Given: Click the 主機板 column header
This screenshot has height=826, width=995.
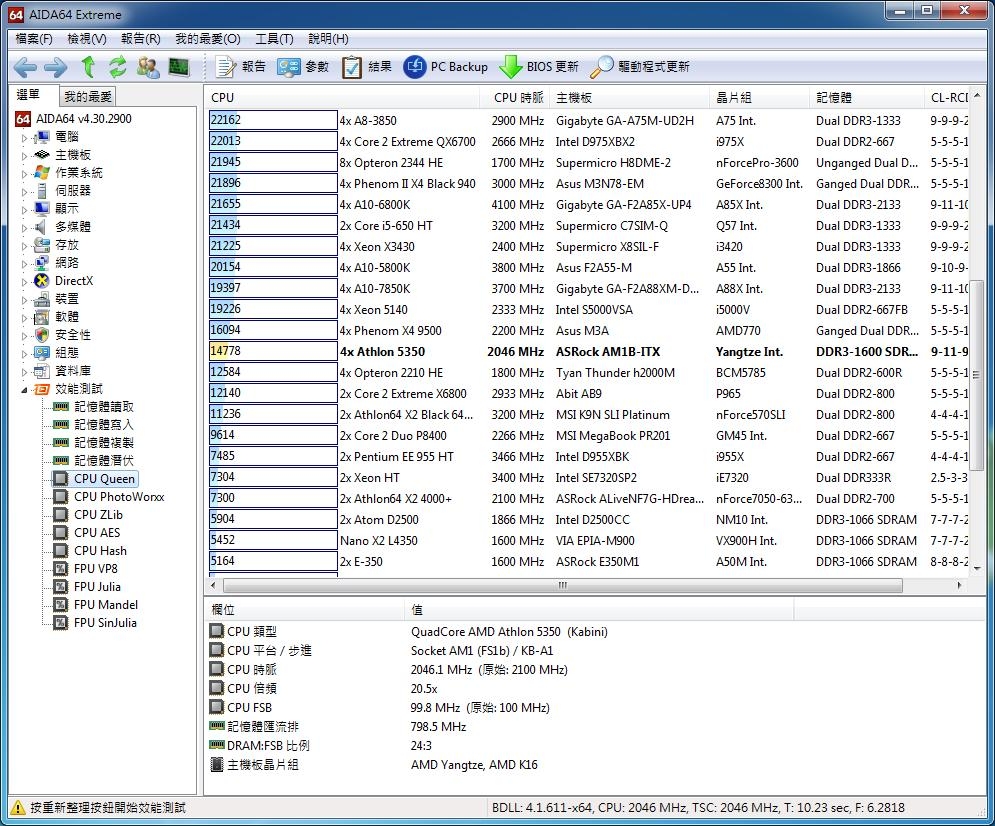Looking at the screenshot, I should [x=630, y=98].
